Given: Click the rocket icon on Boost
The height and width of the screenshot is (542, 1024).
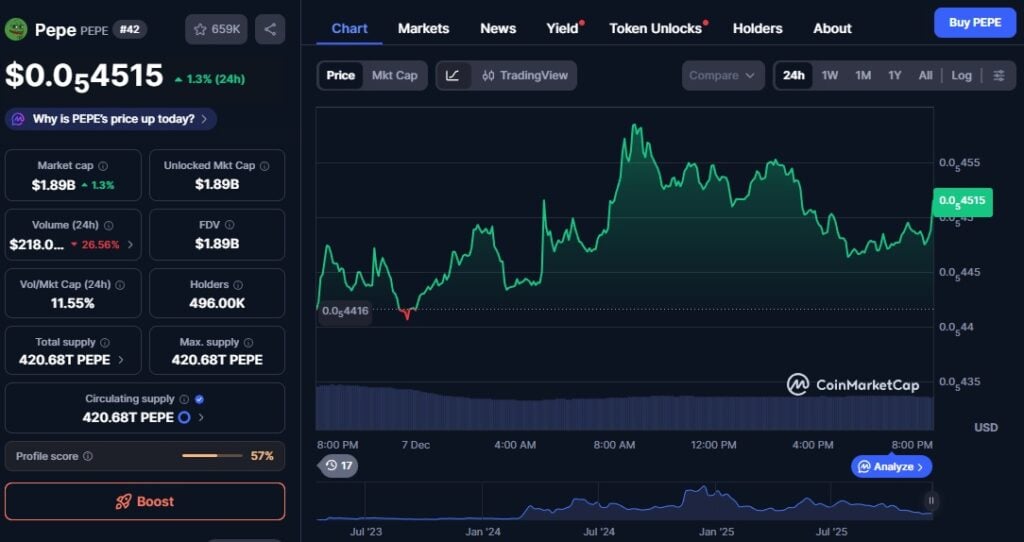Looking at the screenshot, I should click(x=123, y=502).
